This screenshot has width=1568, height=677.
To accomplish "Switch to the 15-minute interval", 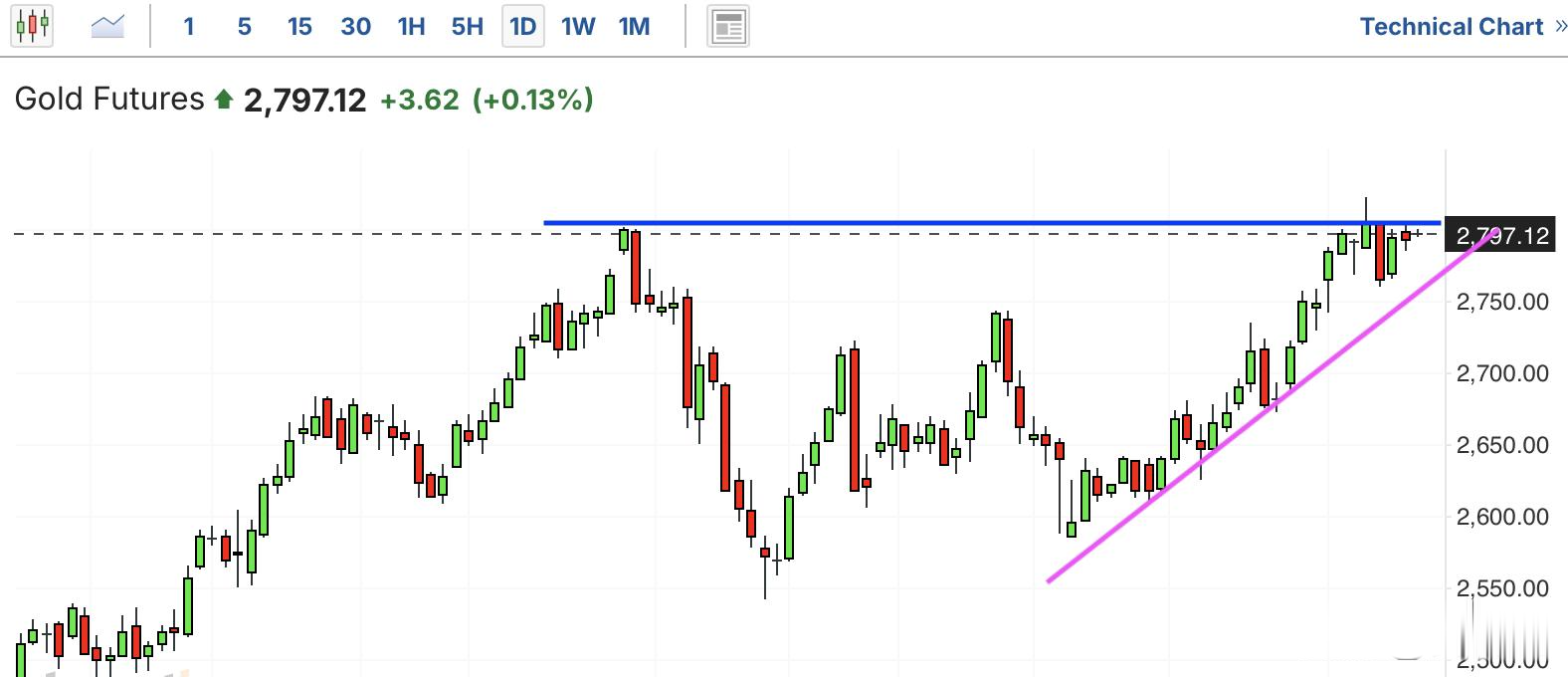I will (x=299, y=27).
